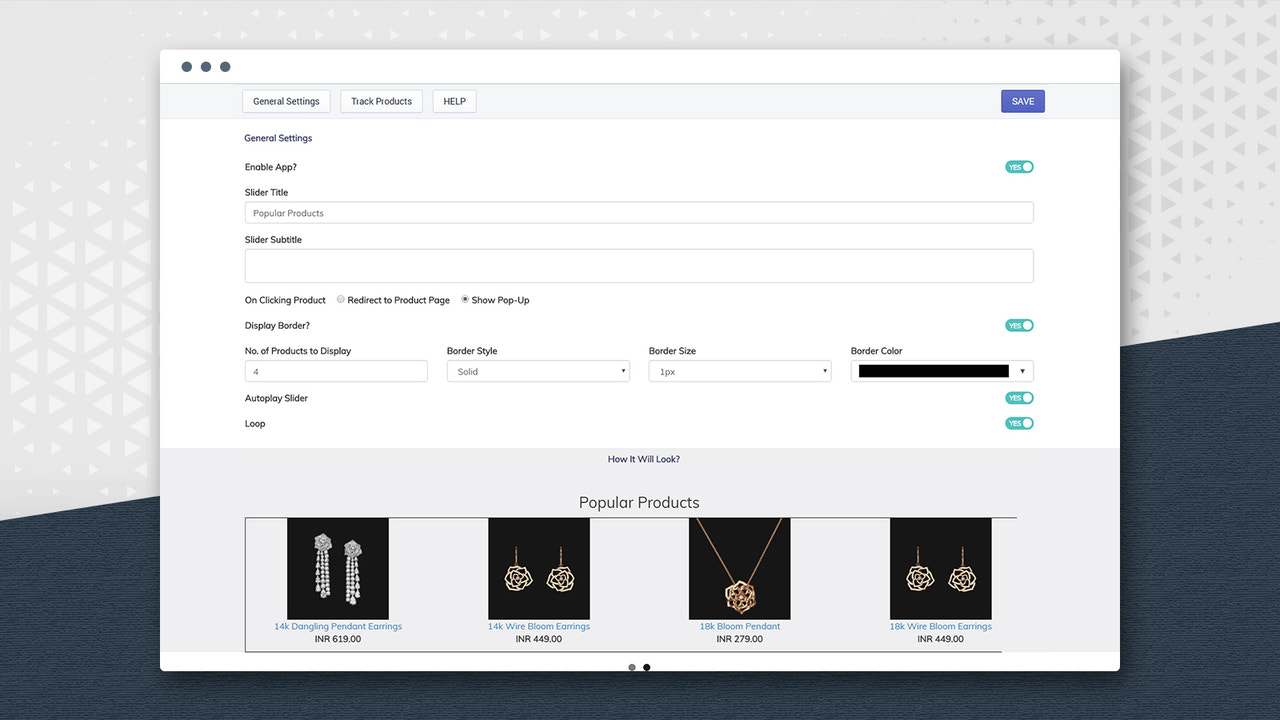The height and width of the screenshot is (720, 1280).
Task: Disable Autoplay Slider
Action: 1019,397
